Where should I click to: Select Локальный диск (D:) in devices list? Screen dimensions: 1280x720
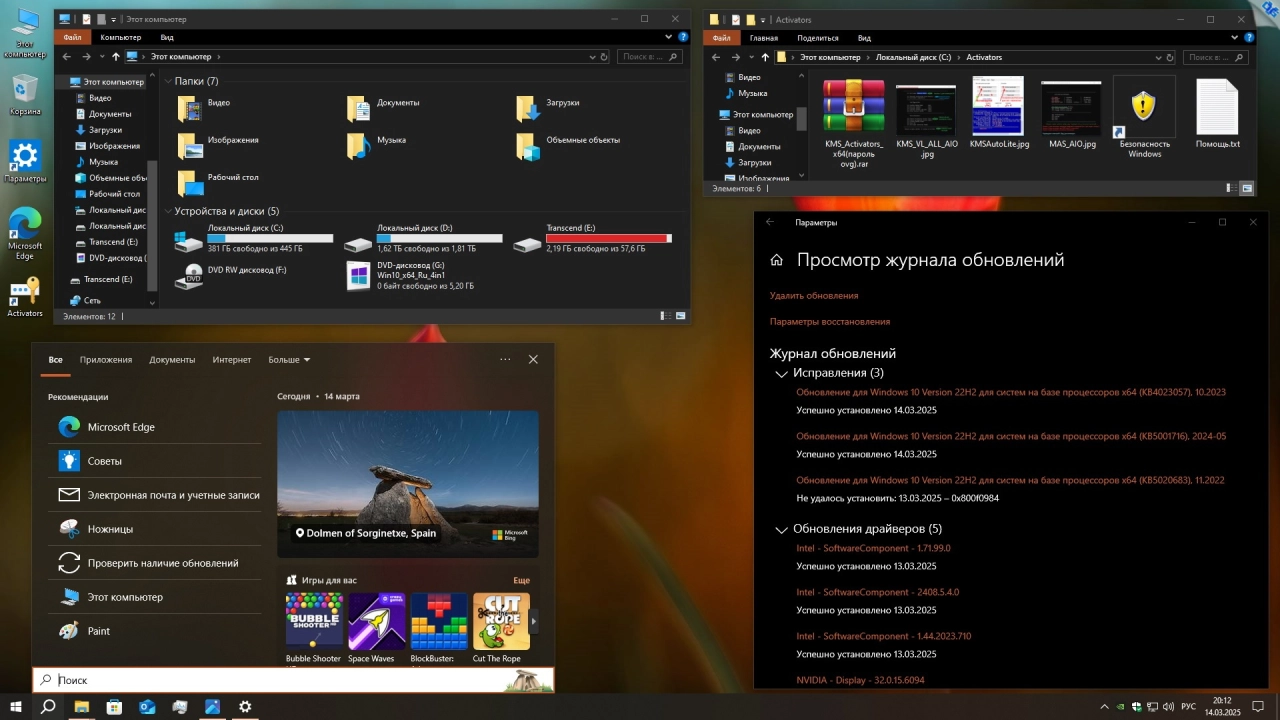[422, 241]
